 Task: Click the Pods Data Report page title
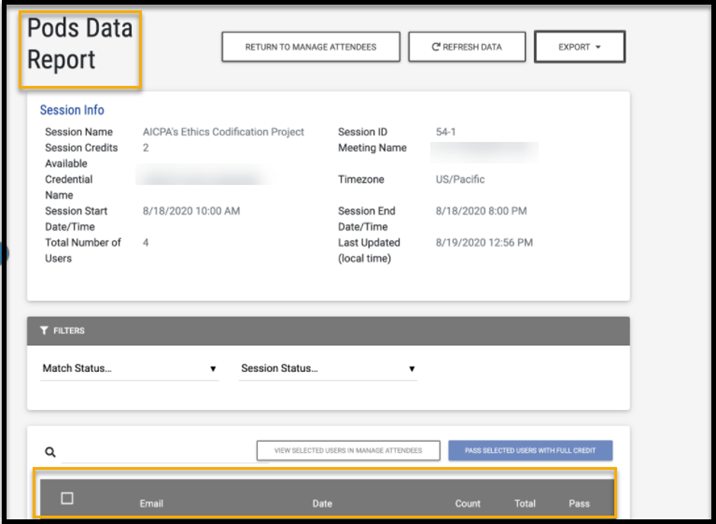click(80, 44)
